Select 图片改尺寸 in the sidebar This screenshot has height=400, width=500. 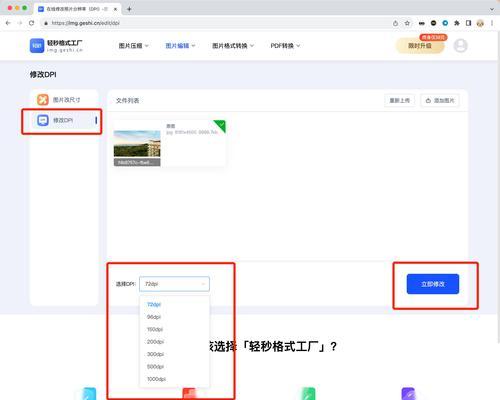click(64, 100)
